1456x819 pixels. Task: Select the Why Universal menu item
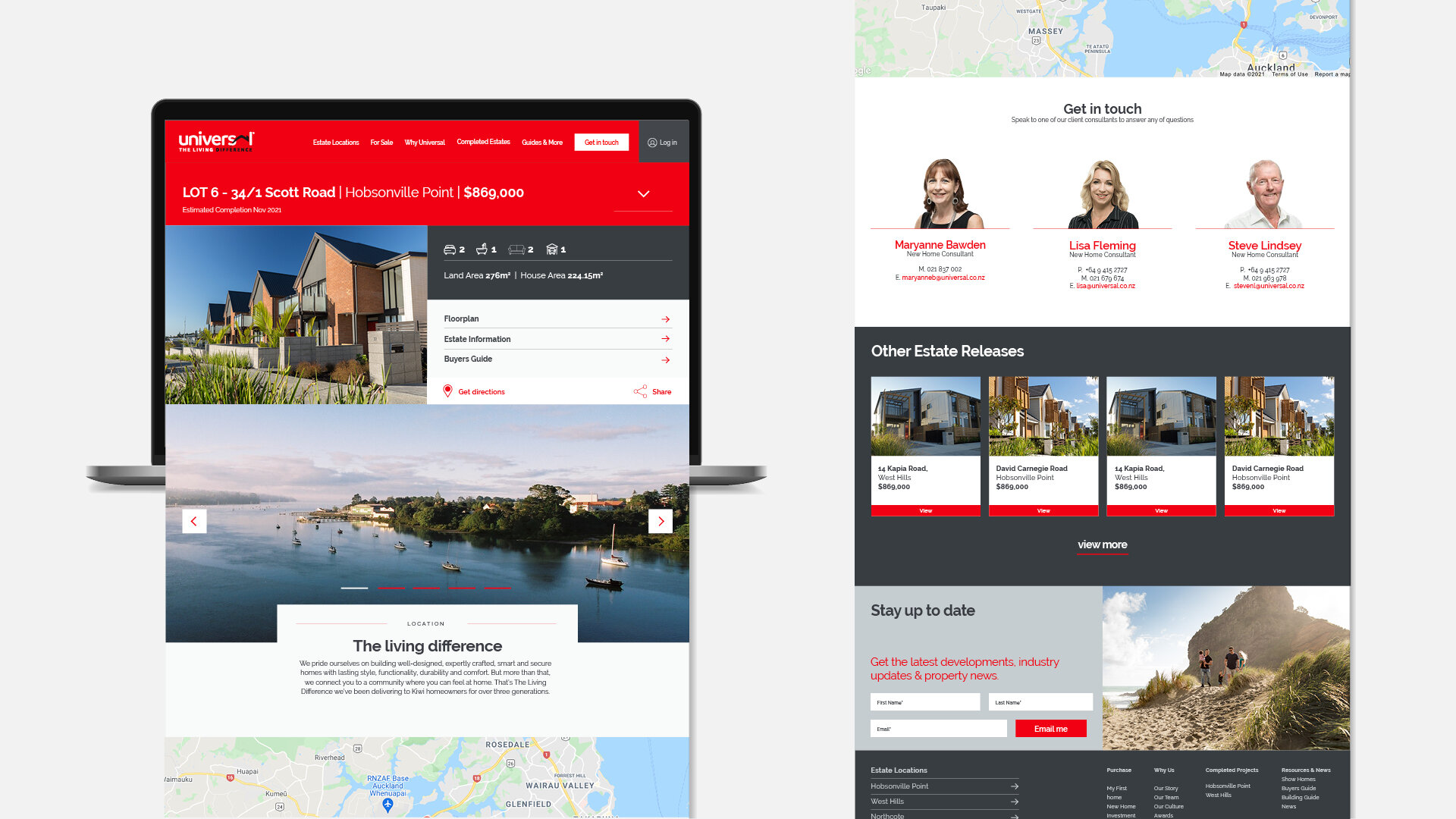coord(424,142)
